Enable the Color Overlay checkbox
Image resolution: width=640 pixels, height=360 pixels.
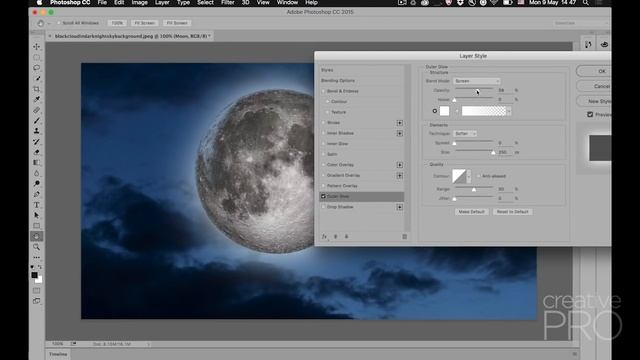pos(323,165)
